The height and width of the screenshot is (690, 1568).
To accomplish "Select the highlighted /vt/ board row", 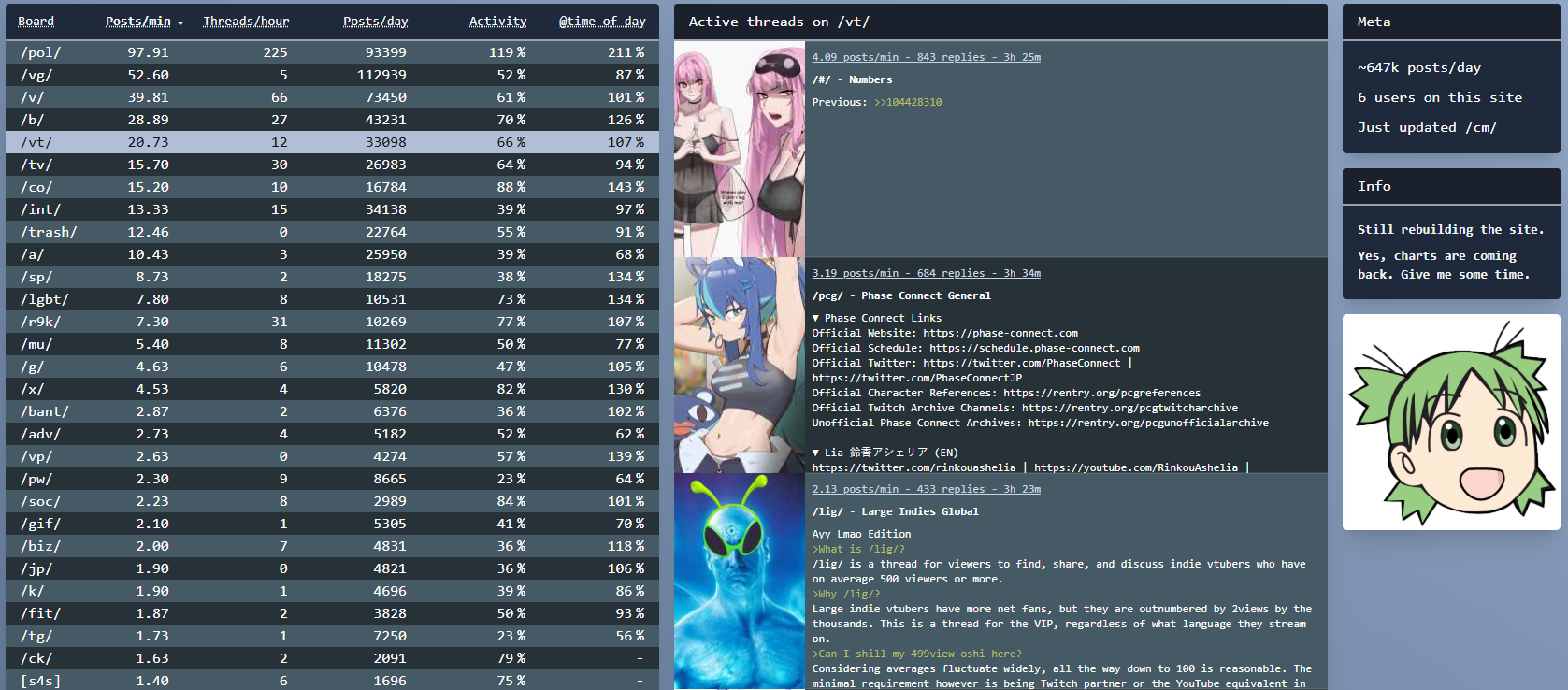I will [x=332, y=142].
